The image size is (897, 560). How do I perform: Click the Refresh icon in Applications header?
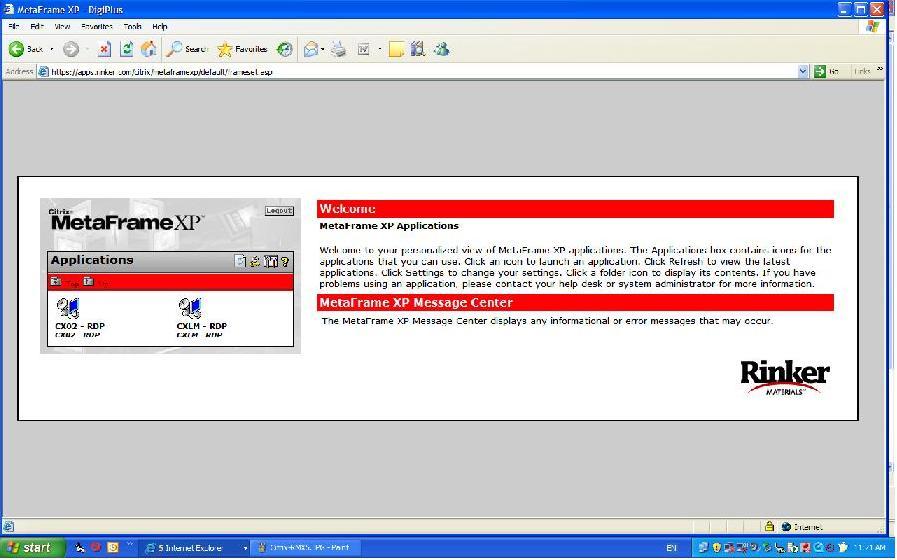pyautogui.click(x=255, y=262)
